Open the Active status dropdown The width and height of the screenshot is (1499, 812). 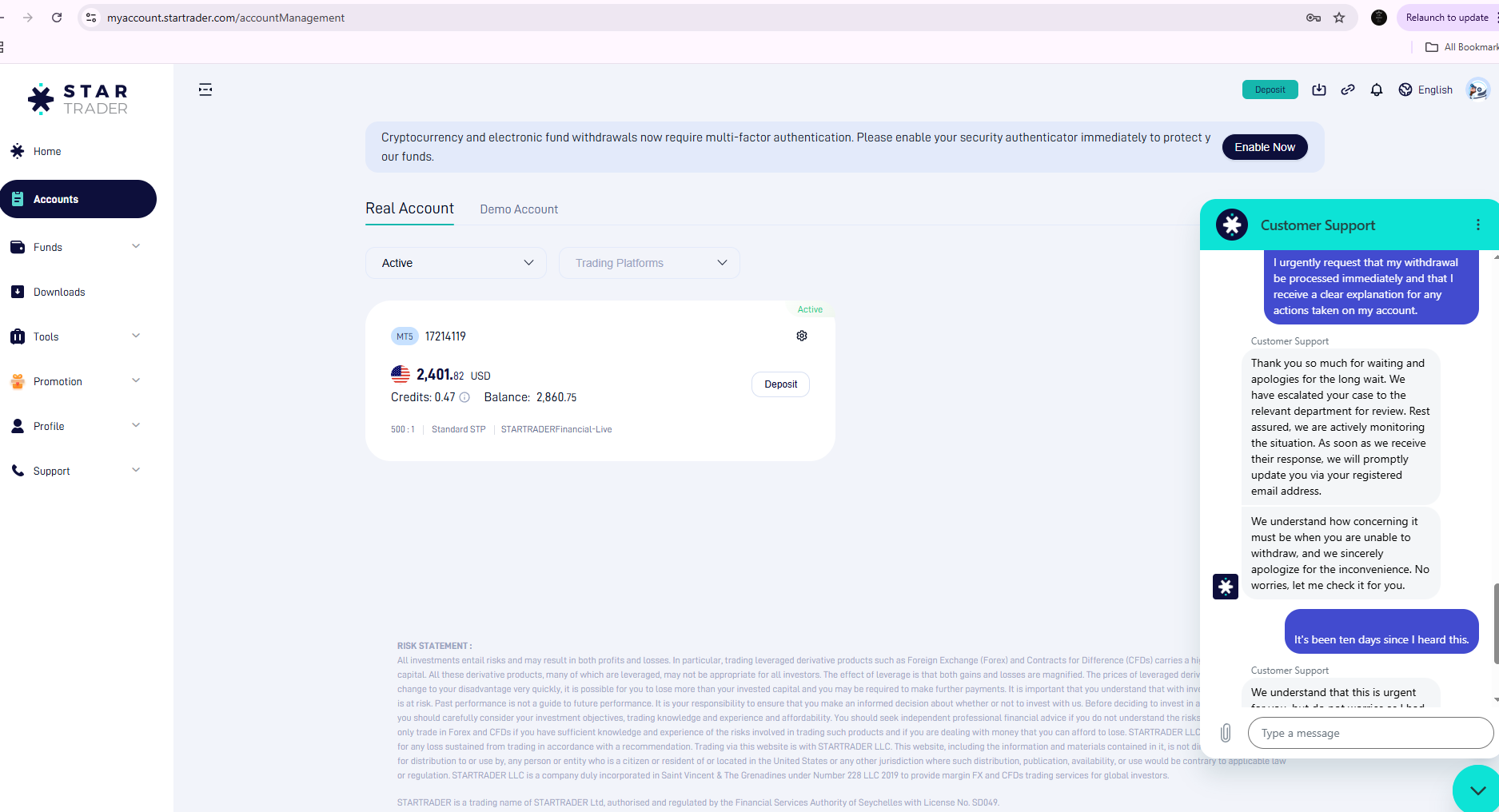pyautogui.click(x=456, y=263)
